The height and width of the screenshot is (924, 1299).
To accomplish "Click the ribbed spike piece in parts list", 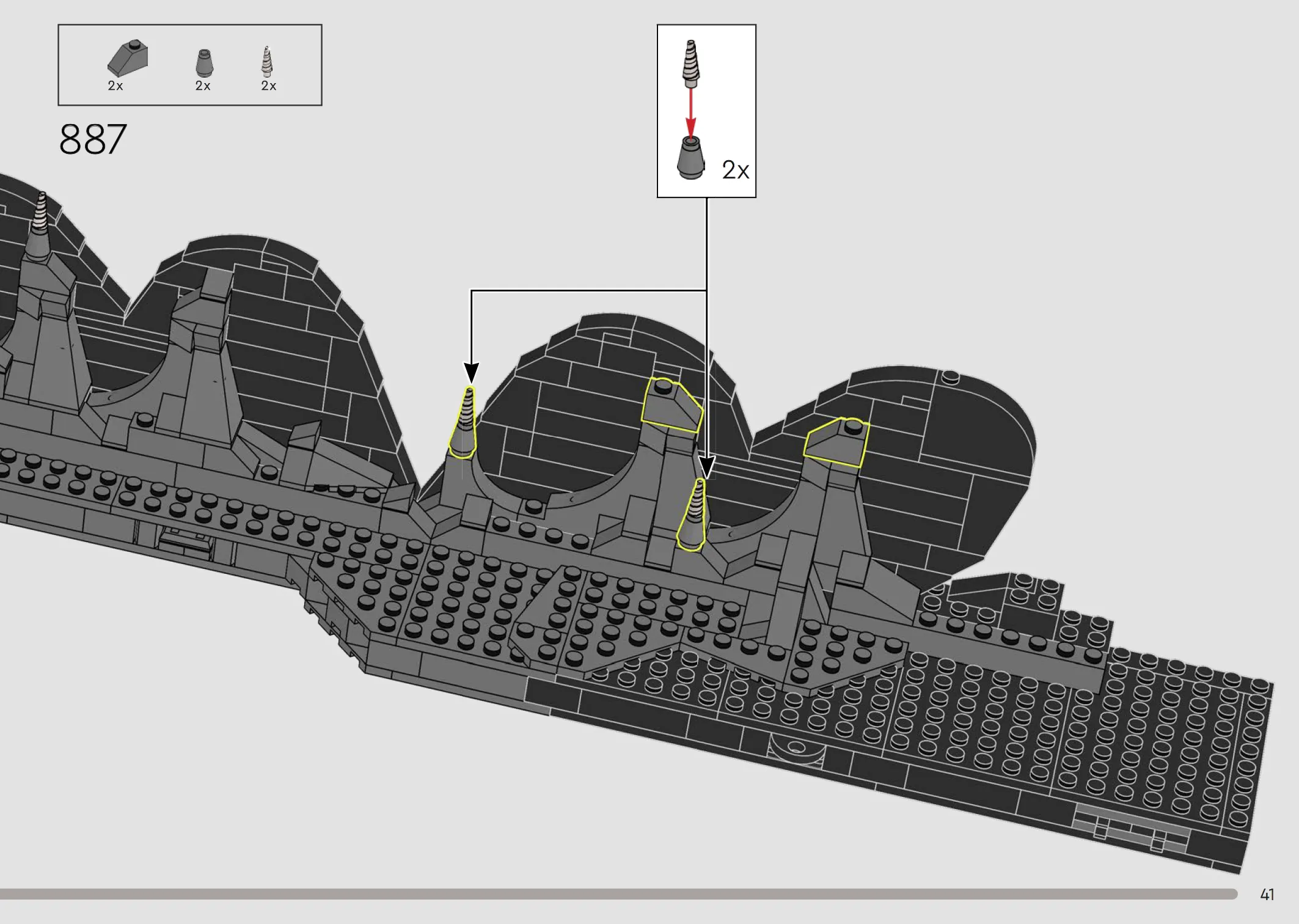I will click(x=266, y=61).
